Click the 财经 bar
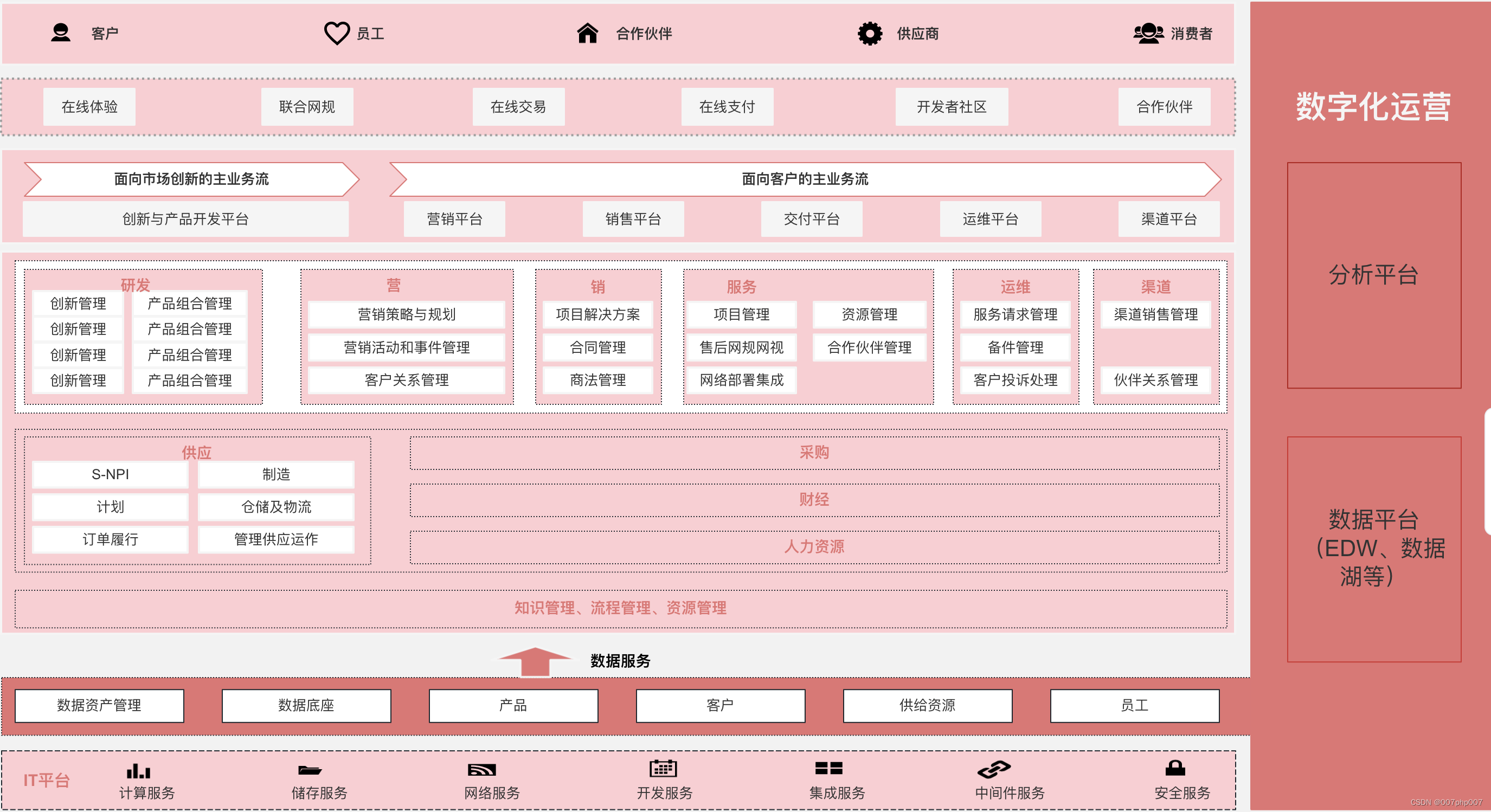1491x812 pixels. 814,500
